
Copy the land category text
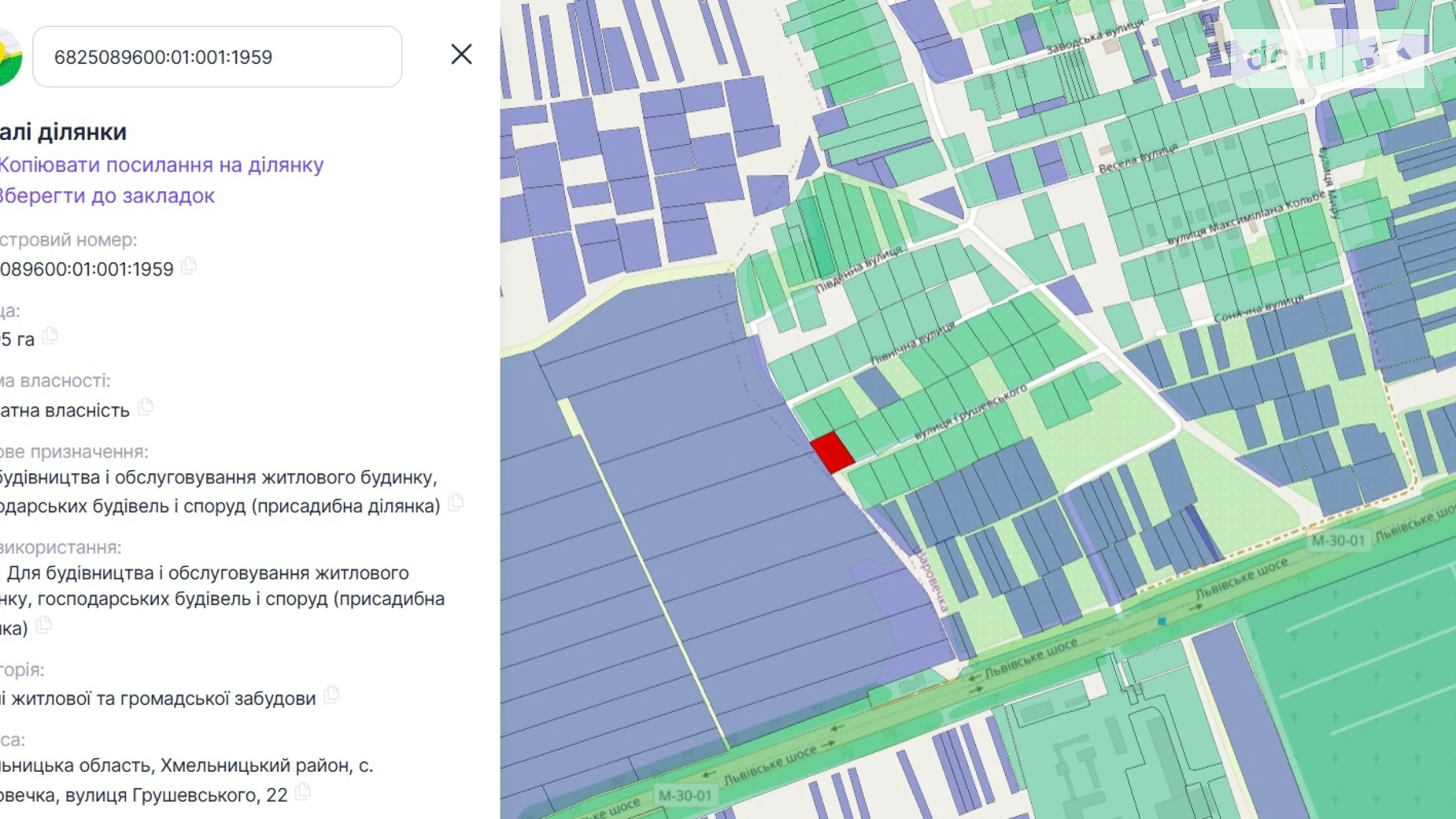coord(331,695)
